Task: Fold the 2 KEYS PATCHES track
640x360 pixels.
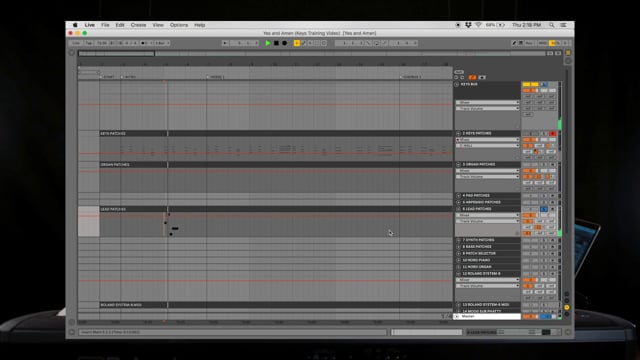Action: (x=458, y=133)
